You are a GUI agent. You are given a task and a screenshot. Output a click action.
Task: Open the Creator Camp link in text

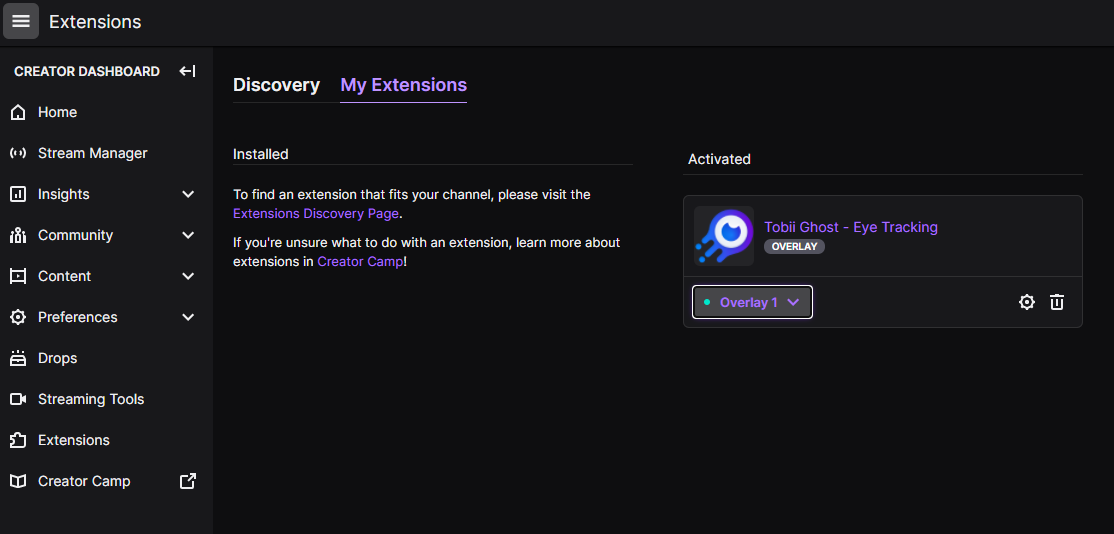[360, 261]
